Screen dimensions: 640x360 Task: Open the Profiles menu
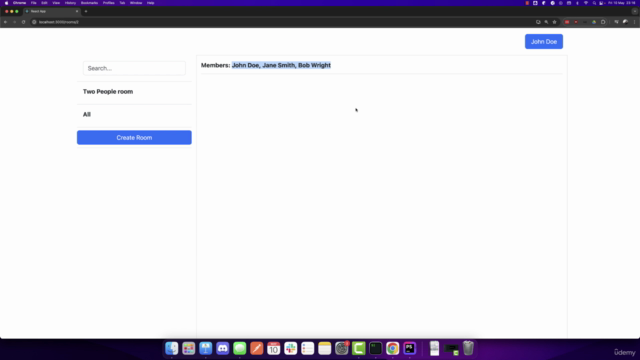[x=109, y=3]
